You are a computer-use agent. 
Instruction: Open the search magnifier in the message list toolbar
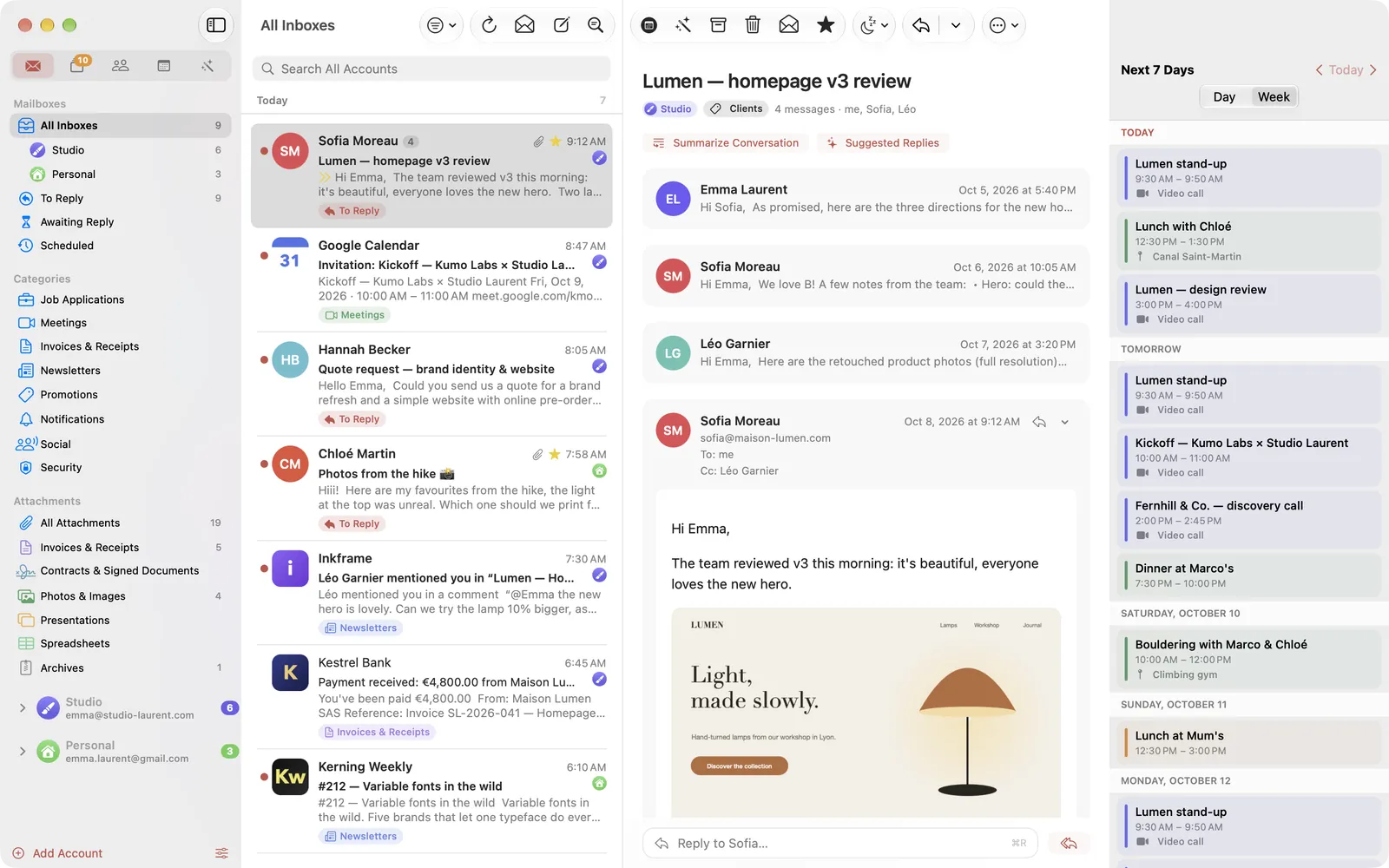pyautogui.click(x=596, y=25)
